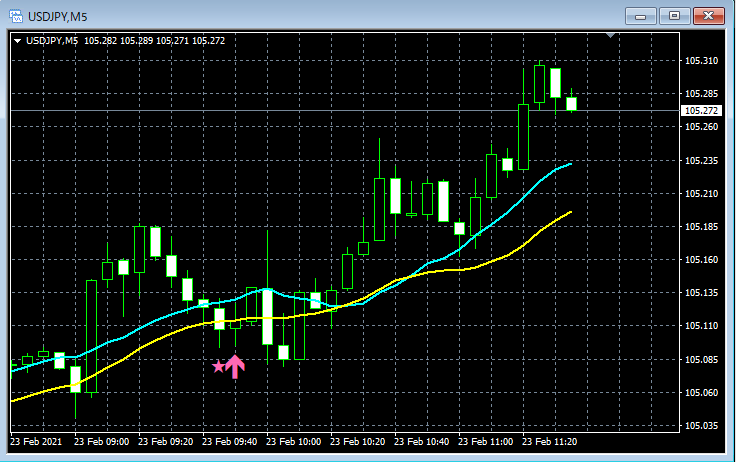This screenshot has width=736, height=462.
Task: Click the price scale label 105.185
Action: [701, 227]
